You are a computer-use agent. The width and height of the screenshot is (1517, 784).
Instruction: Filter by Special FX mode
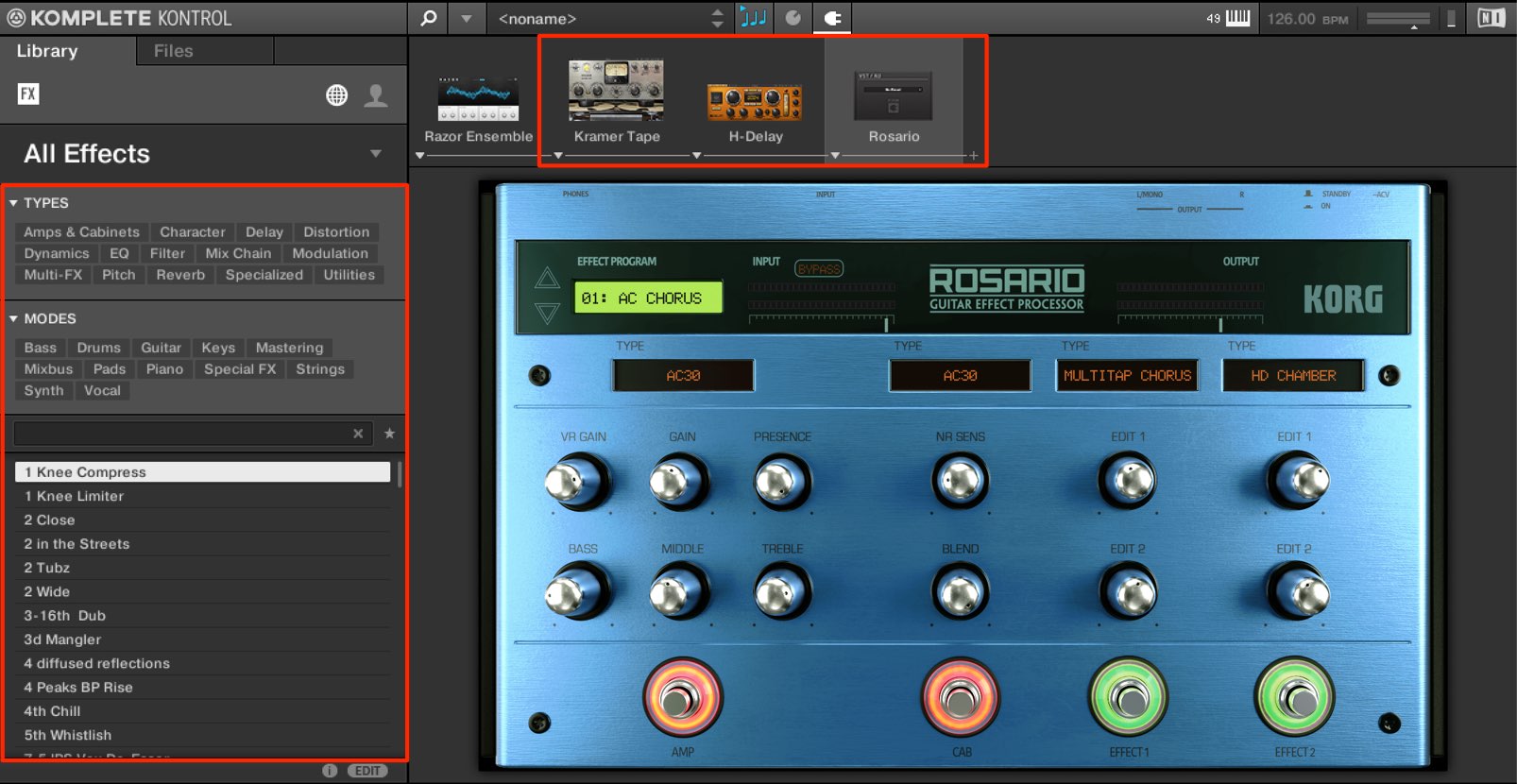[240, 369]
